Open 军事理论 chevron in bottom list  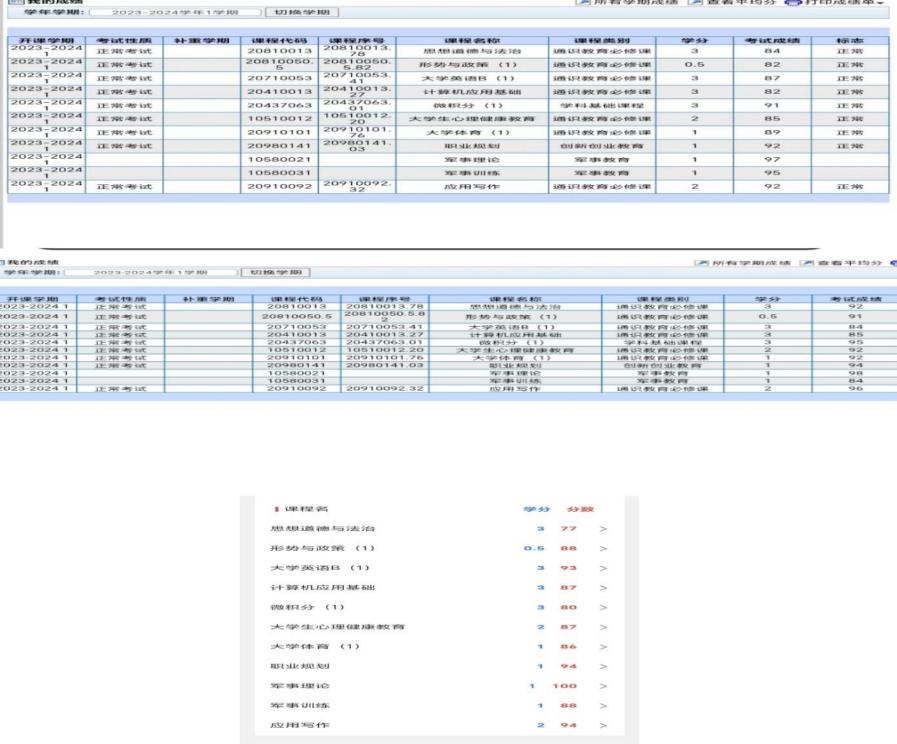(603, 686)
